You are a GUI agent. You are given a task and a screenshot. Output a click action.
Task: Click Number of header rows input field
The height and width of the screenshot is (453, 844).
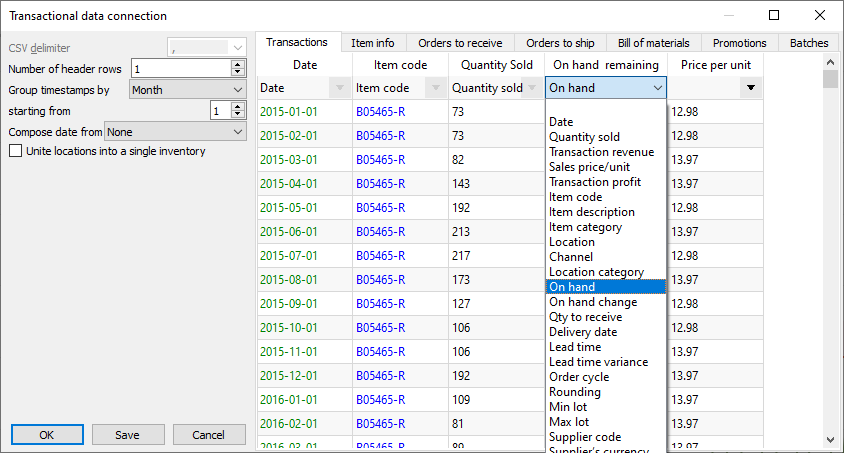coord(180,68)
